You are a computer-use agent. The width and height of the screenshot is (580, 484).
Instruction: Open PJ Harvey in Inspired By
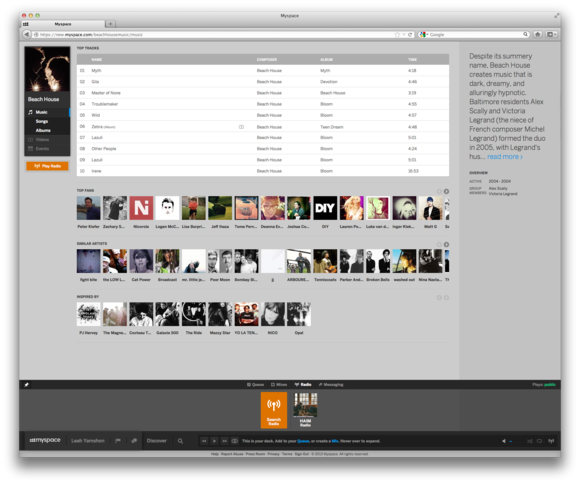tap(88, 314)
